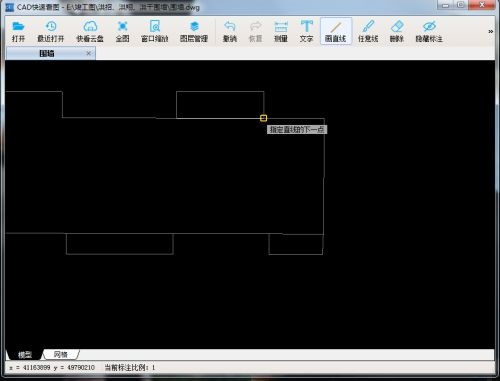Undo the last action with 撤销

(x=230, y=31)
